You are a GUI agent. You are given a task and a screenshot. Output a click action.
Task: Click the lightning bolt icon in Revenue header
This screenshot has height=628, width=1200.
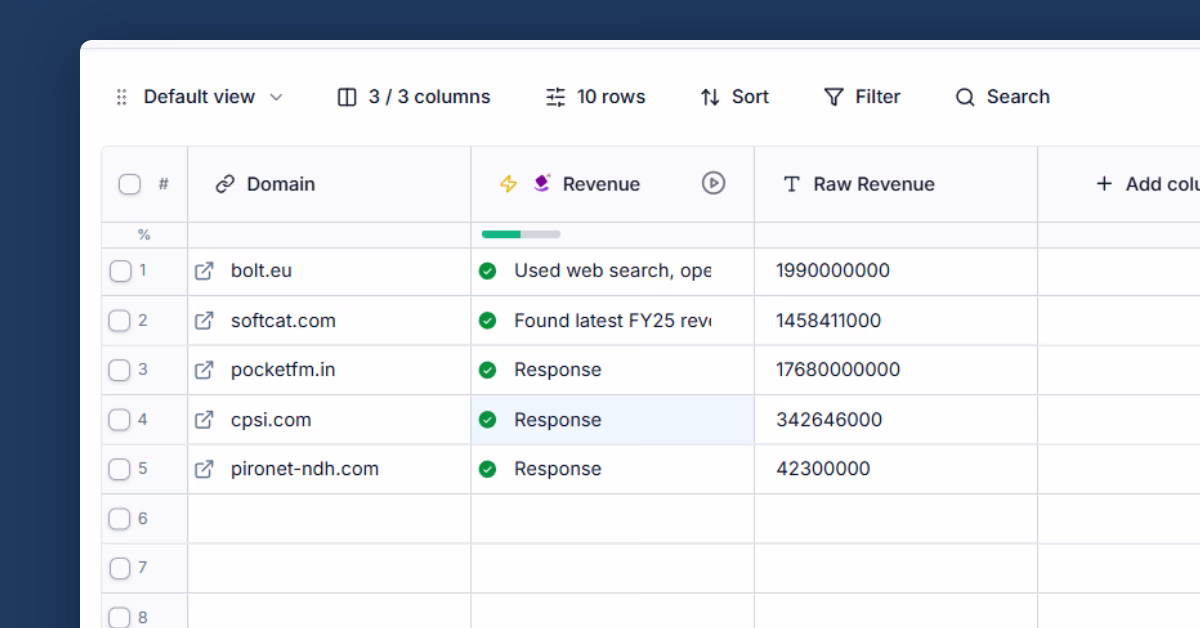point(508,184)
